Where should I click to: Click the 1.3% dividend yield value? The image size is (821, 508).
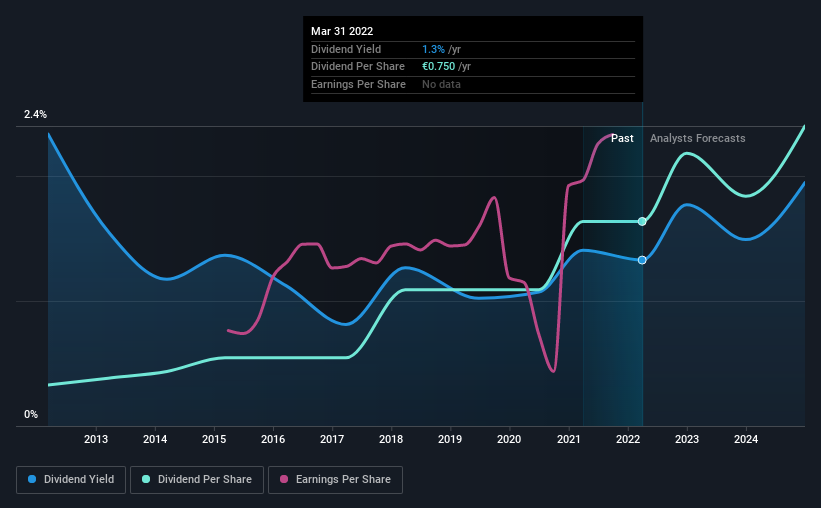tap(433, 49)
